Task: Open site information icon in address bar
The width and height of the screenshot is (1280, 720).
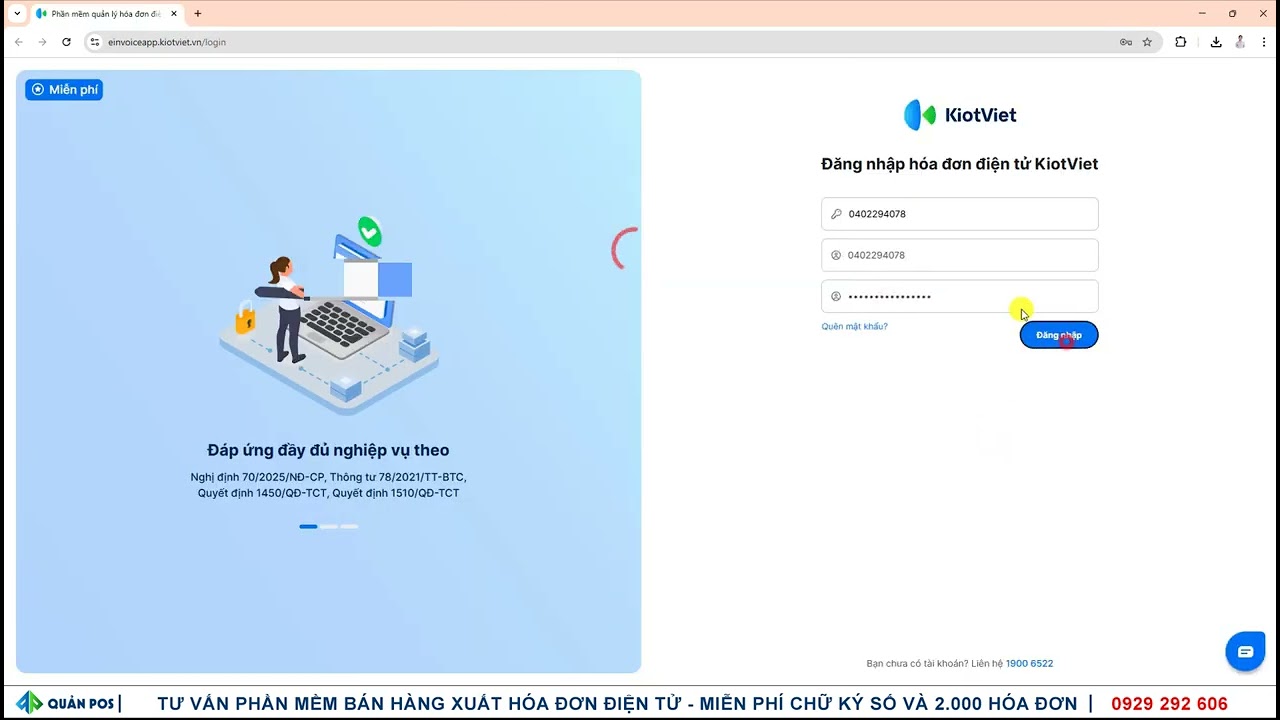Action: (95, 42)
